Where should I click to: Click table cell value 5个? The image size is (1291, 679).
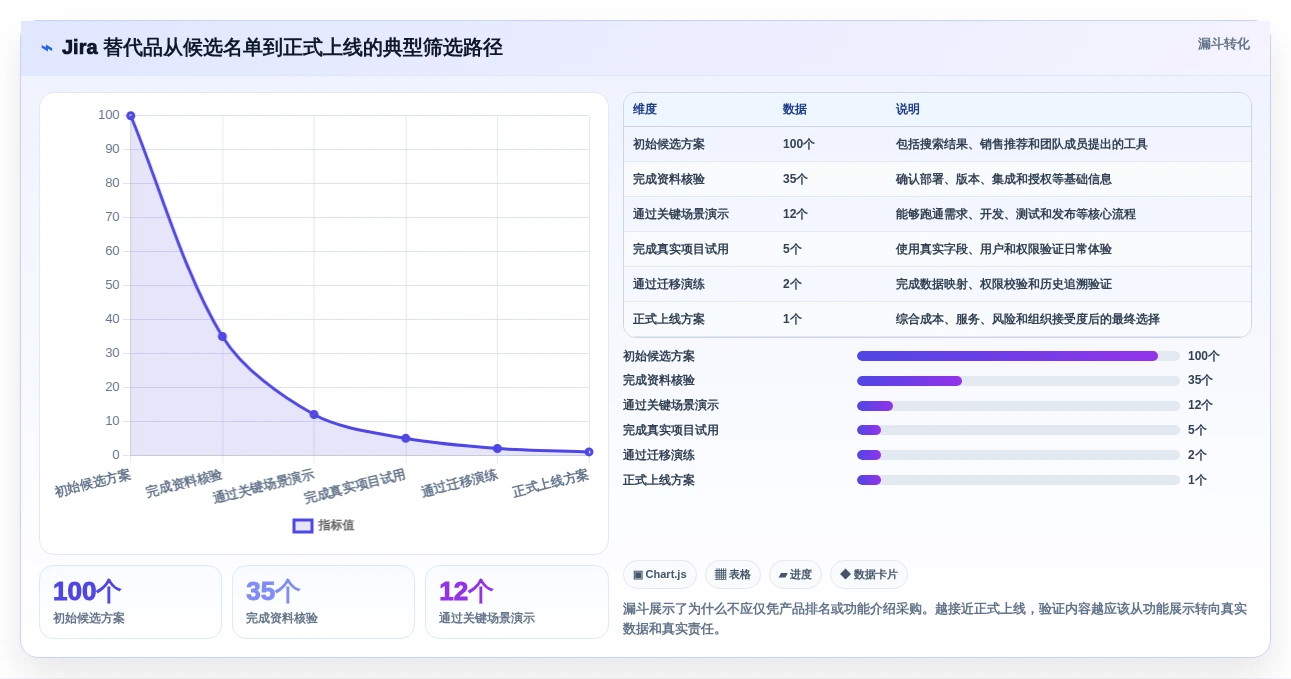[792, 249]
